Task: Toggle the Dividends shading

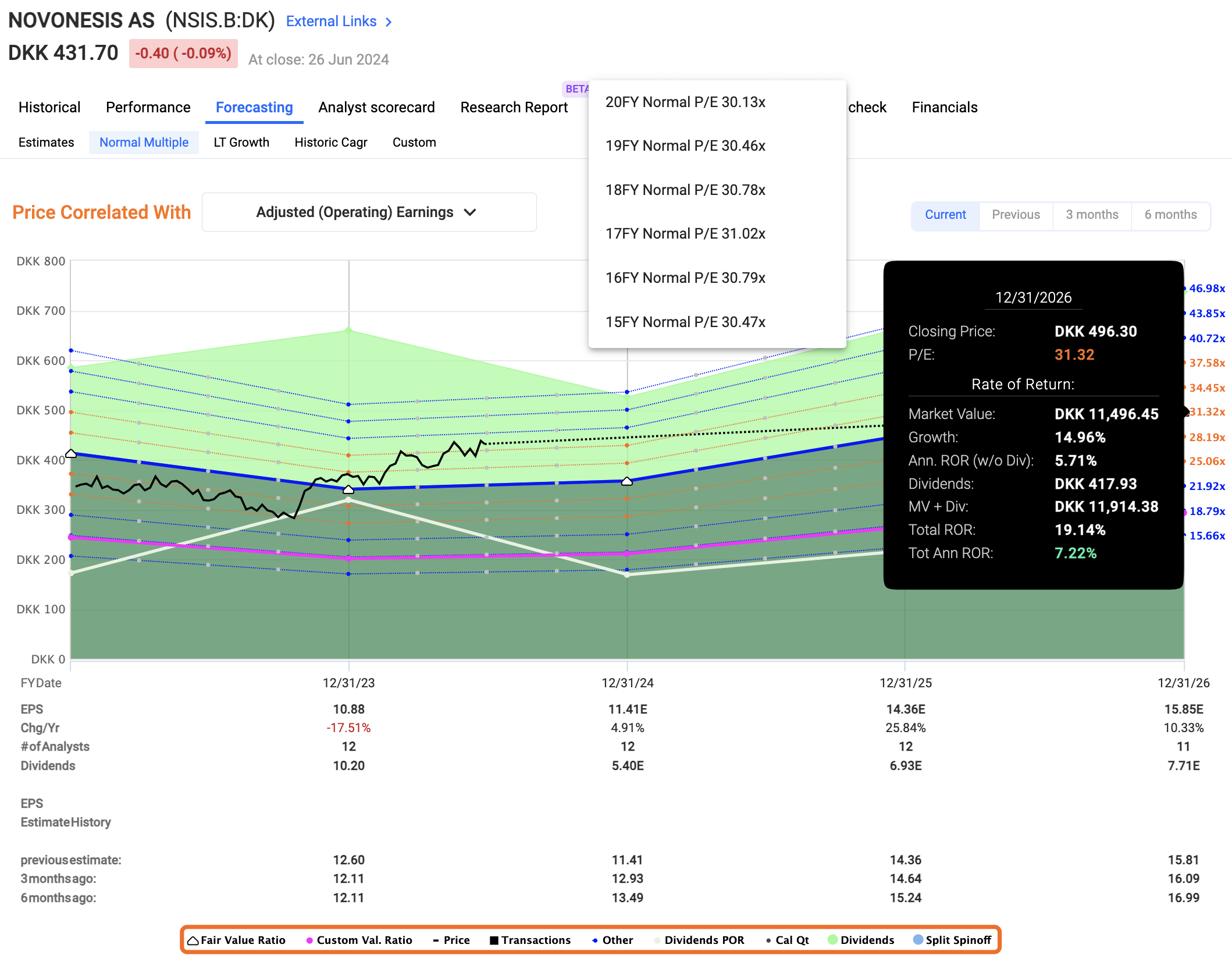Action: 861,940
